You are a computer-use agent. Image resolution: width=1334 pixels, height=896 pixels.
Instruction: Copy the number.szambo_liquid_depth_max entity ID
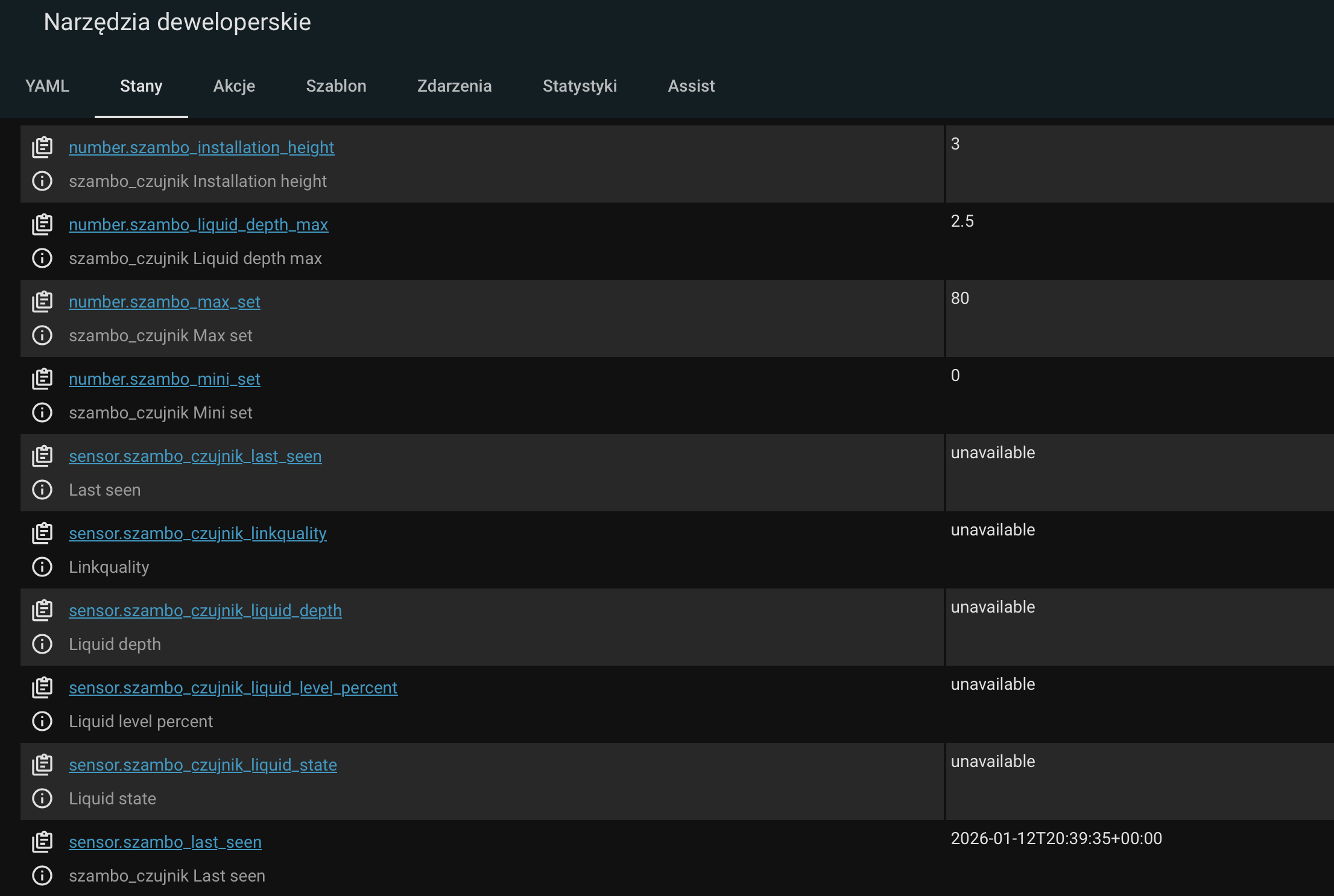point(42,224)
